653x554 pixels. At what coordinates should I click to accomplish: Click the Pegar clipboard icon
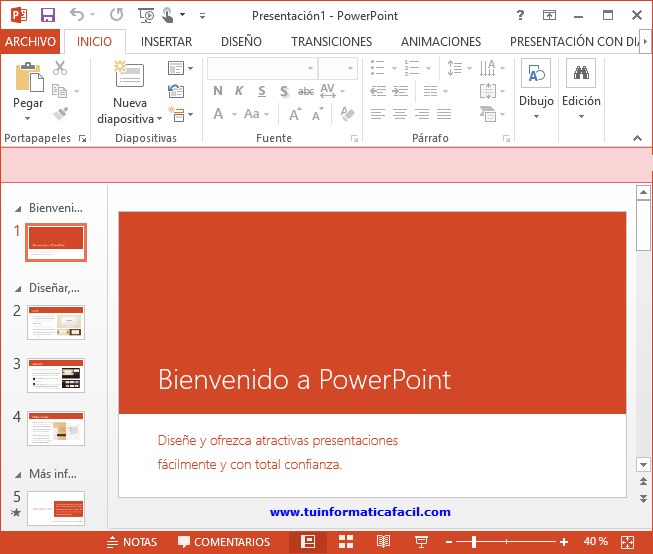[28, 77]
